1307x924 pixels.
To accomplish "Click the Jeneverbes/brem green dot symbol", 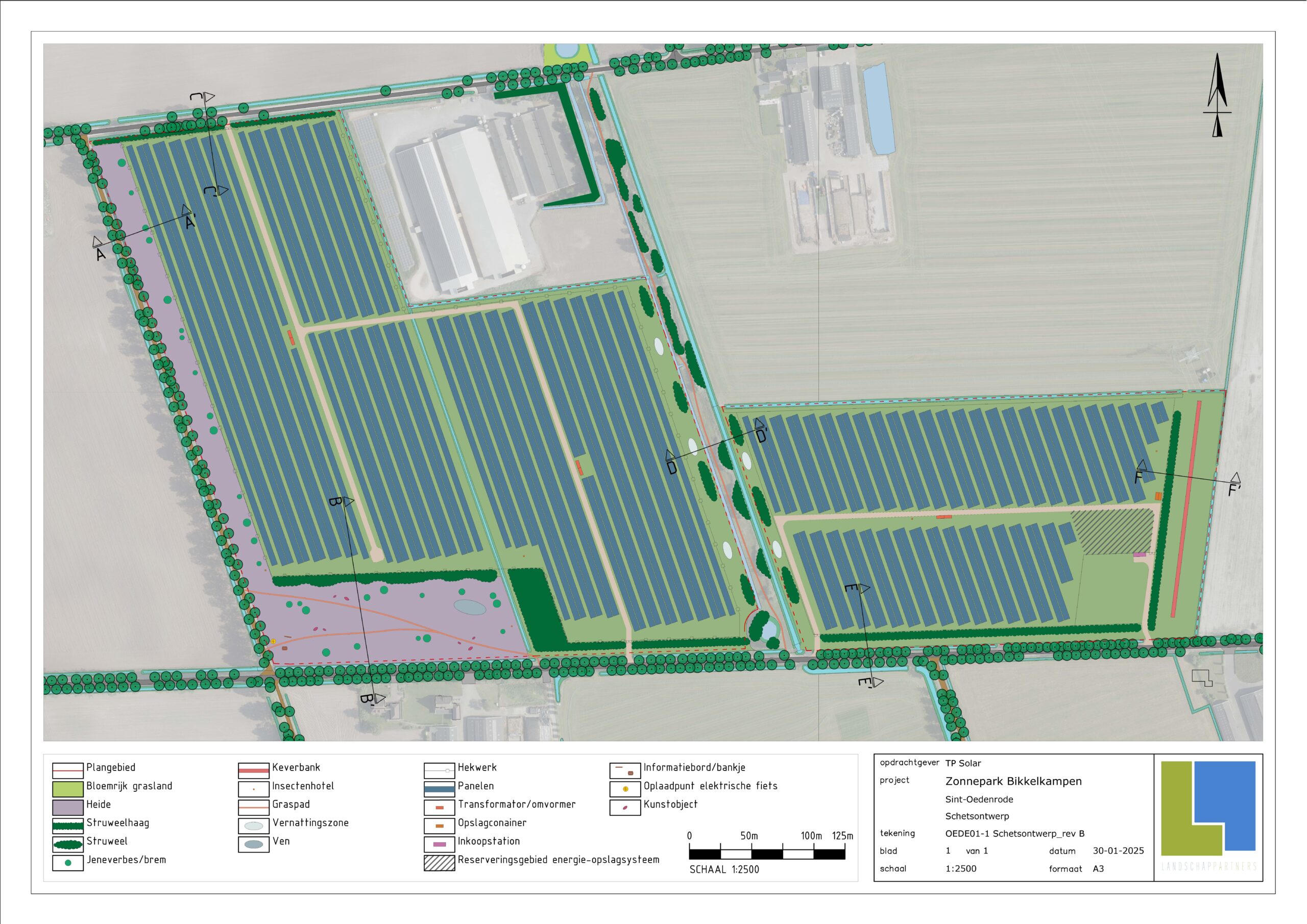I will click(68, 863).
